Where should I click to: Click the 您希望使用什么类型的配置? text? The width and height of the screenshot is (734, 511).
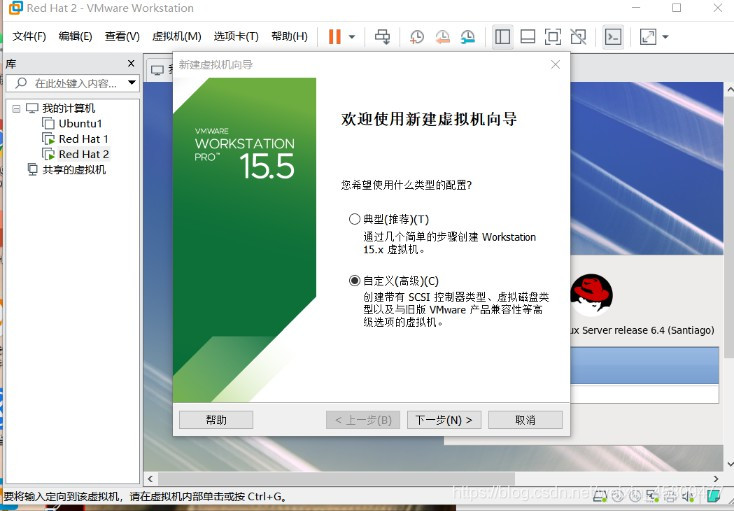tap(406, 185)
